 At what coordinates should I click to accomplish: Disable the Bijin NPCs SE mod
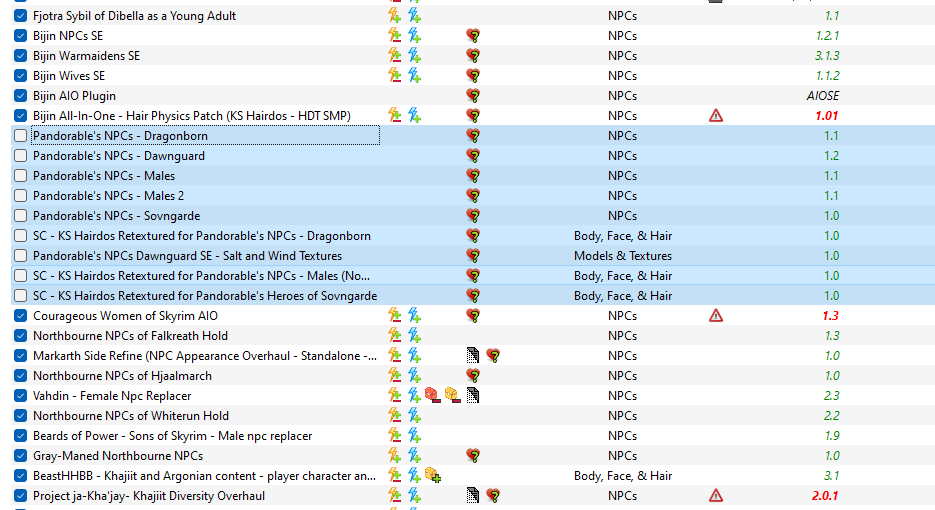(x=20, y=36)
